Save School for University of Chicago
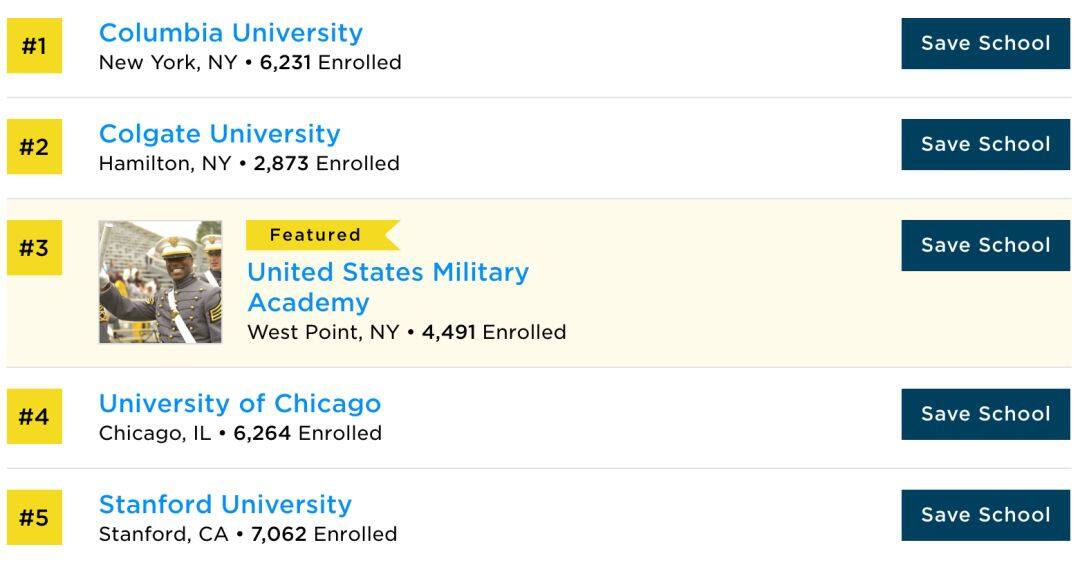 pos(986,414)
